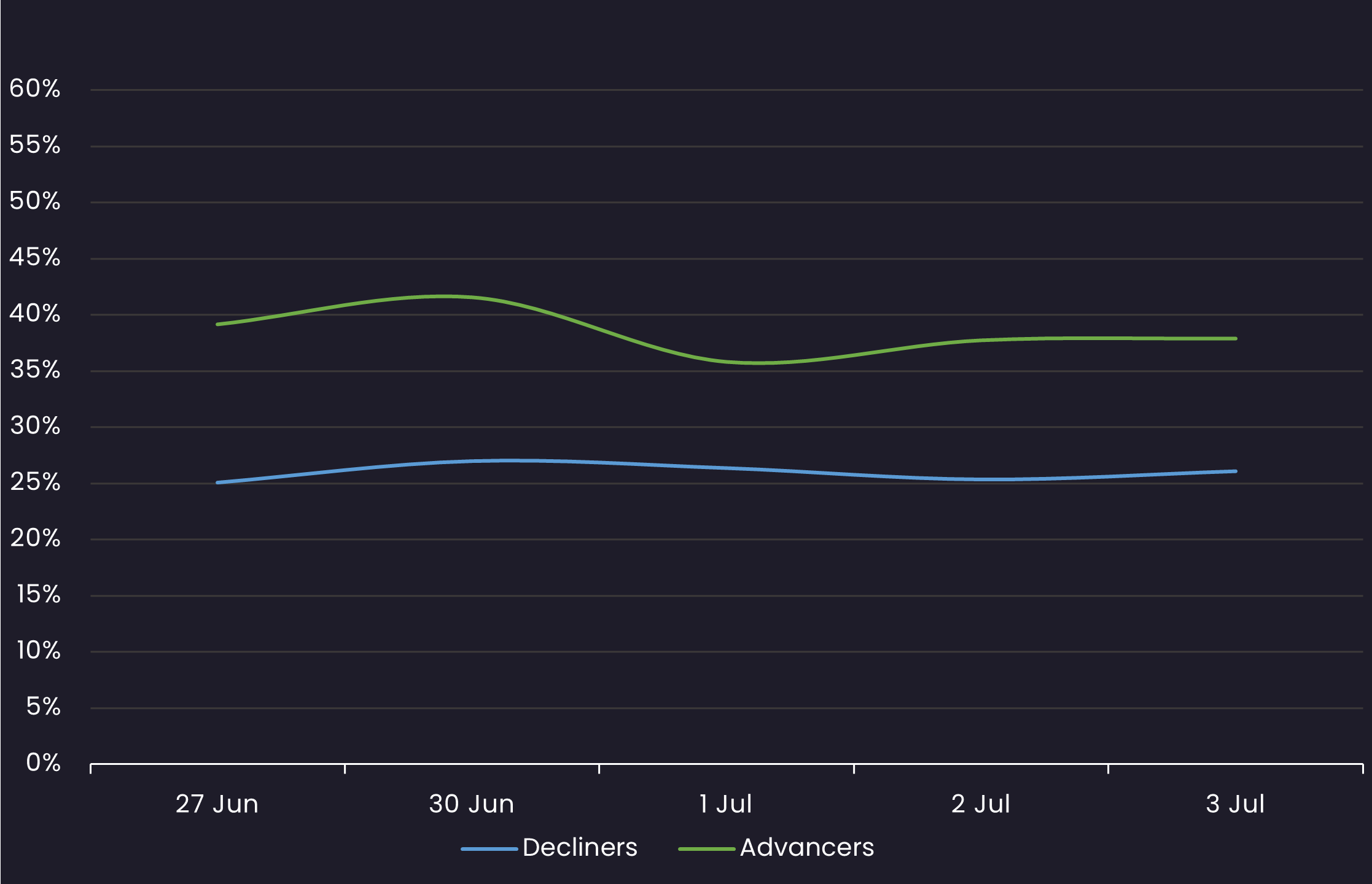The height and width of the screenshot is (884, 1372).
Task: Click the green Advancers legend line swatch
Action: tap(706, 849)
